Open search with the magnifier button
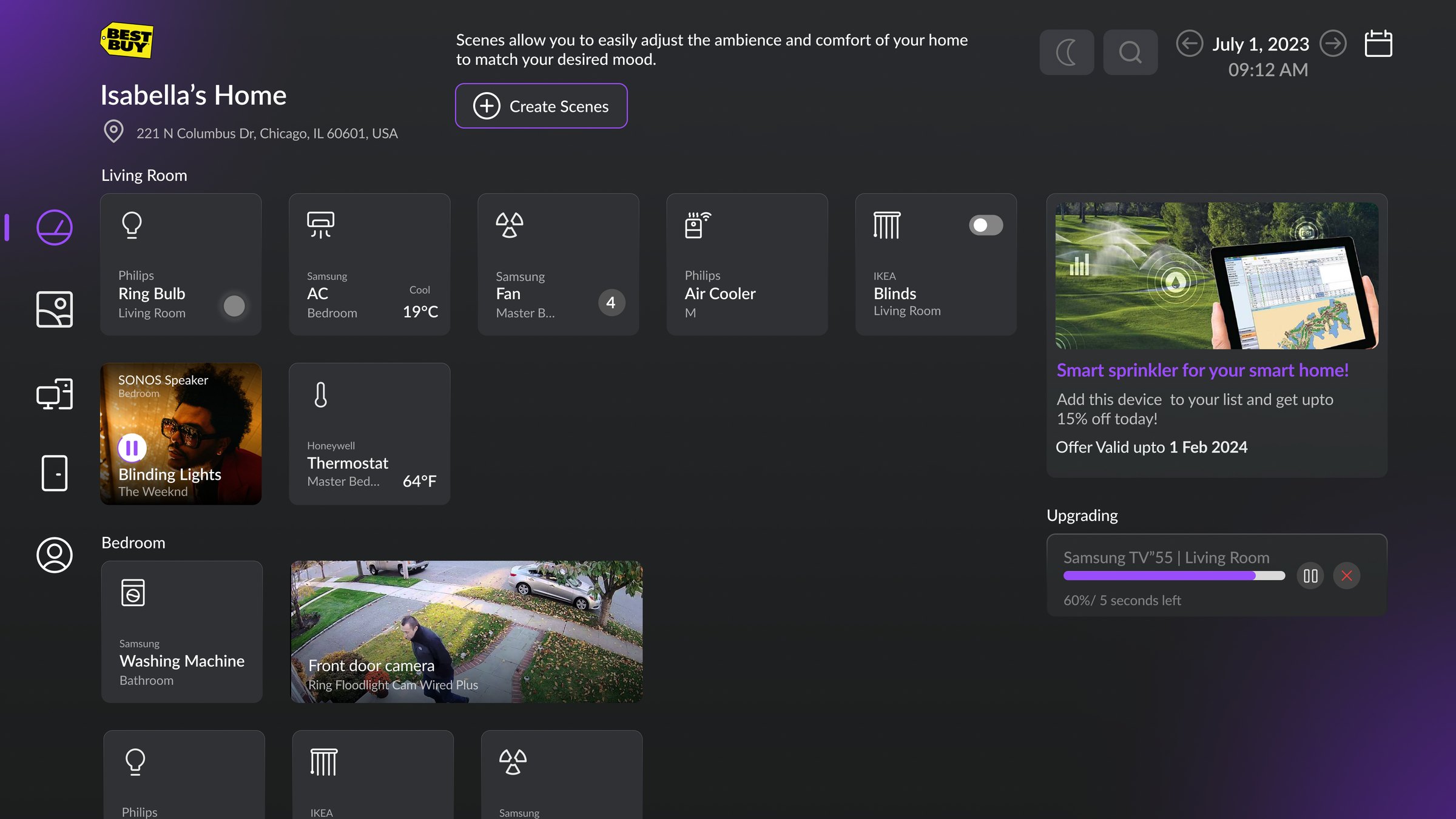This screenshot has height=819, width=1456. point(1130,52)
